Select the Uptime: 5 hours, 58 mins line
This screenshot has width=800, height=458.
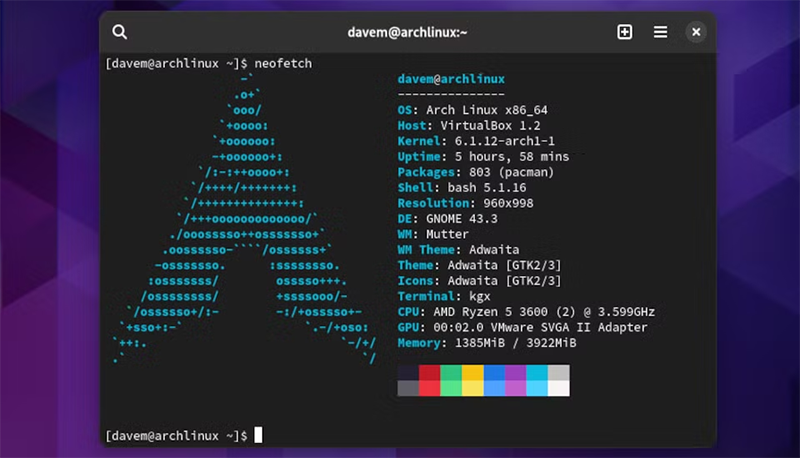(x=483, y=157)
